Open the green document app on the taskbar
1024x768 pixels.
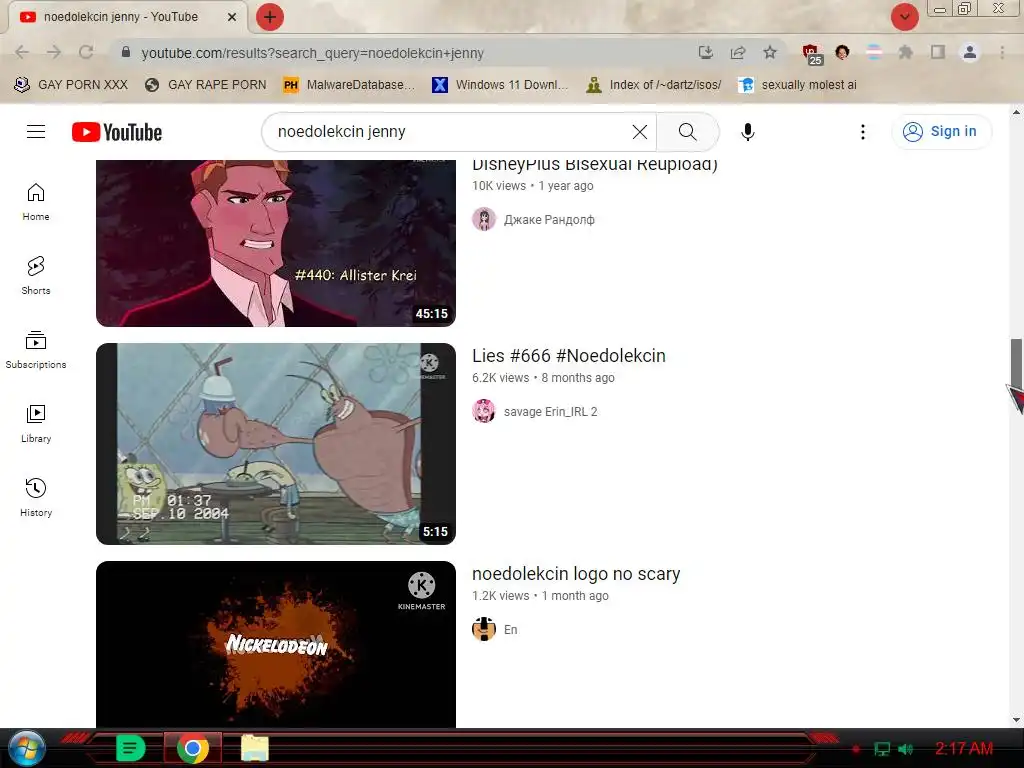click(130, 748)
